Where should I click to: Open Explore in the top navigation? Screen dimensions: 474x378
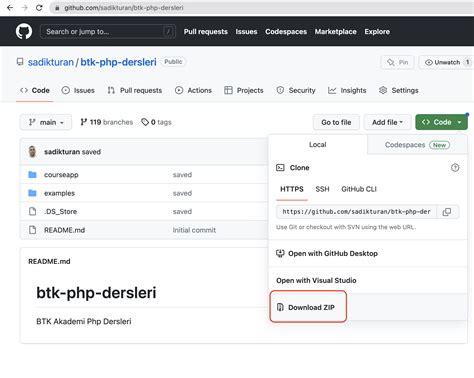click(377, 32)
